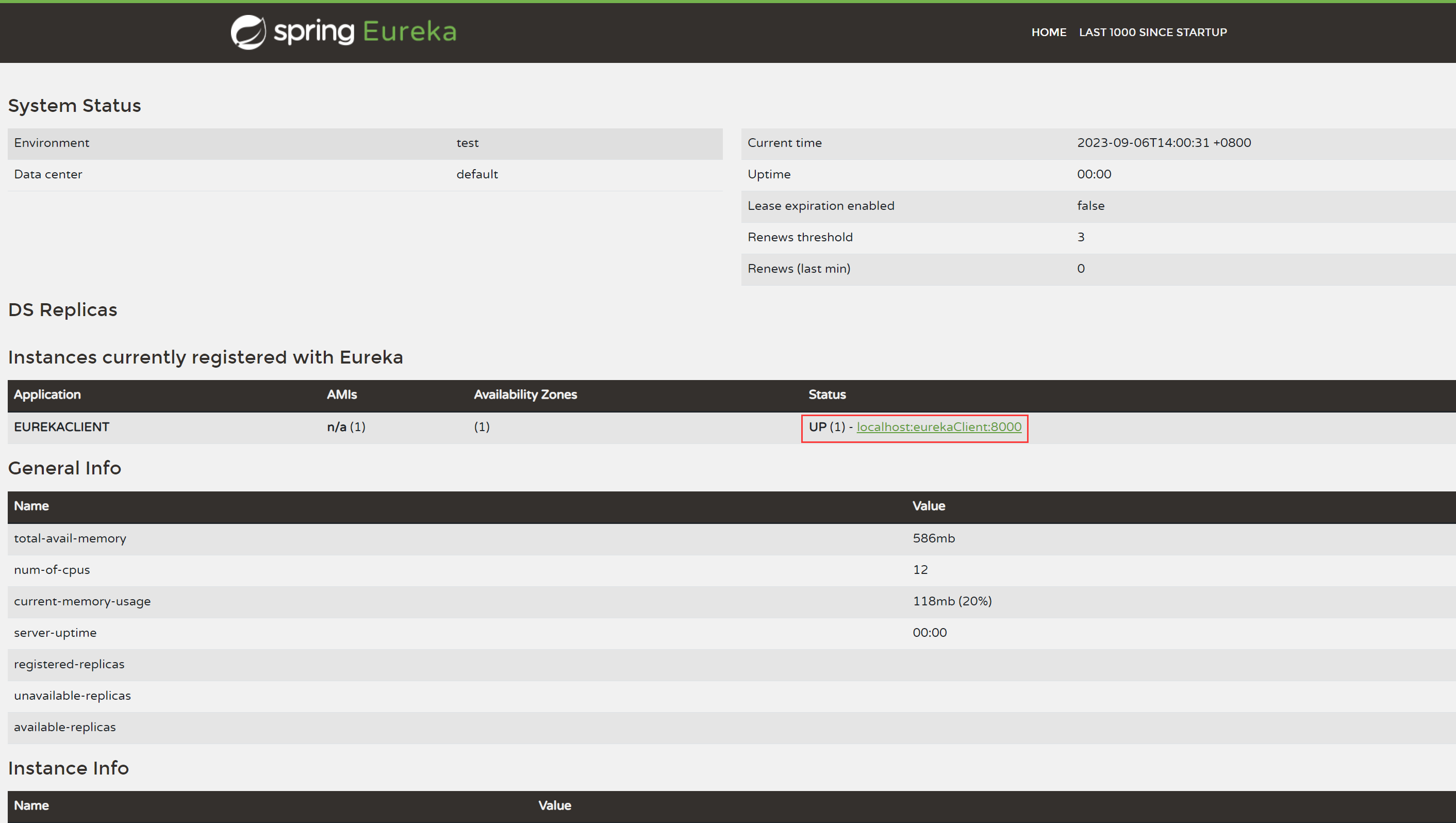
Task: Open LAST 1000 SINCE STARTUP page
Action: click(x=1152, y=32)
